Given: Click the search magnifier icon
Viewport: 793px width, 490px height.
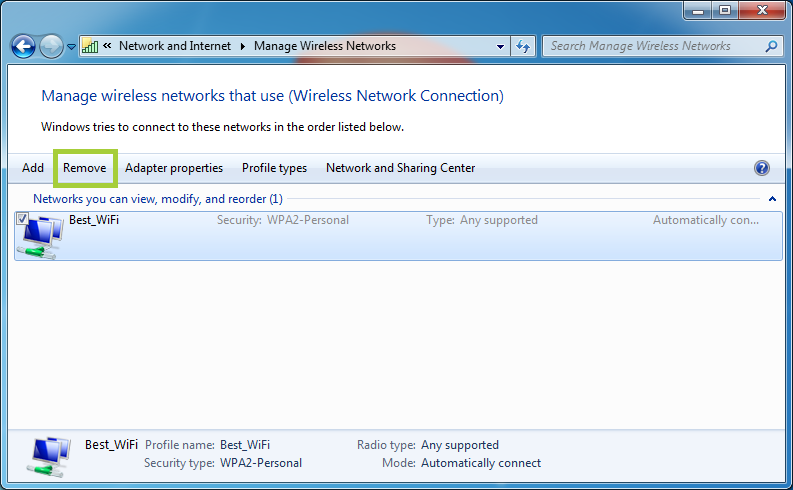Looking at the screenshot, I should click(771, 46).
